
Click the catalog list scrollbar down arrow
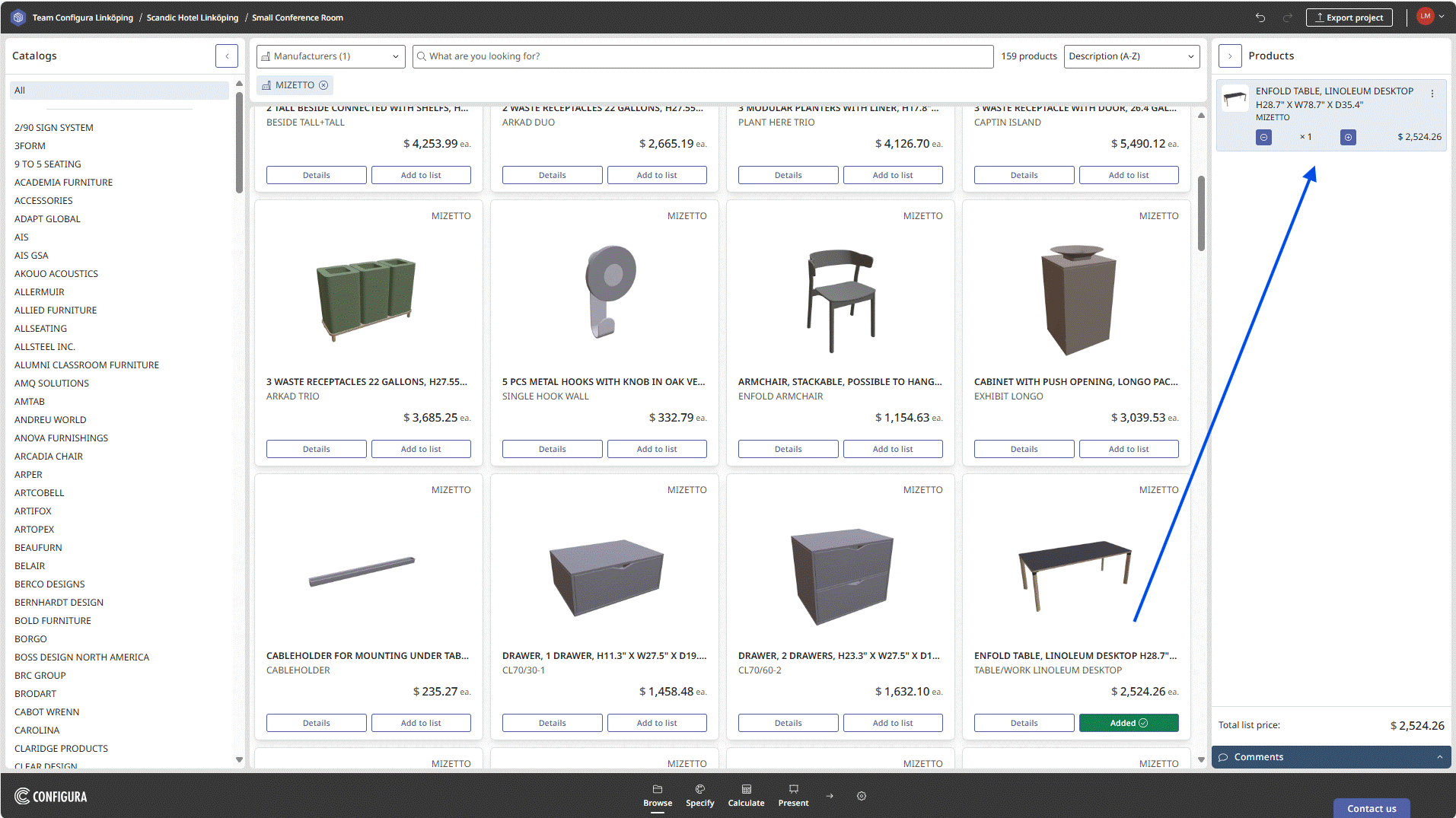[x=239, y=759]
